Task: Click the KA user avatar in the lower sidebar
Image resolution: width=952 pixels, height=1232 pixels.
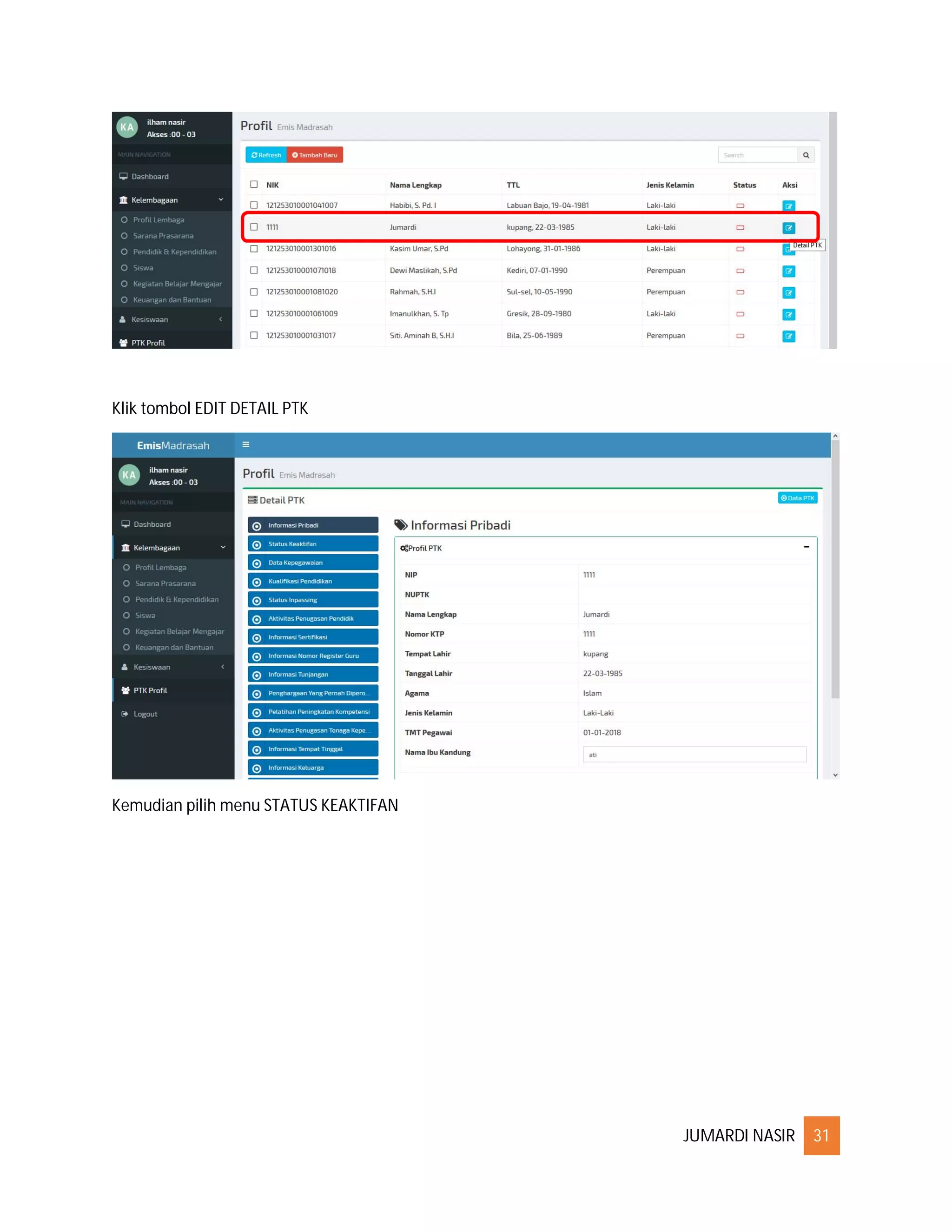Action: (129, 475)
